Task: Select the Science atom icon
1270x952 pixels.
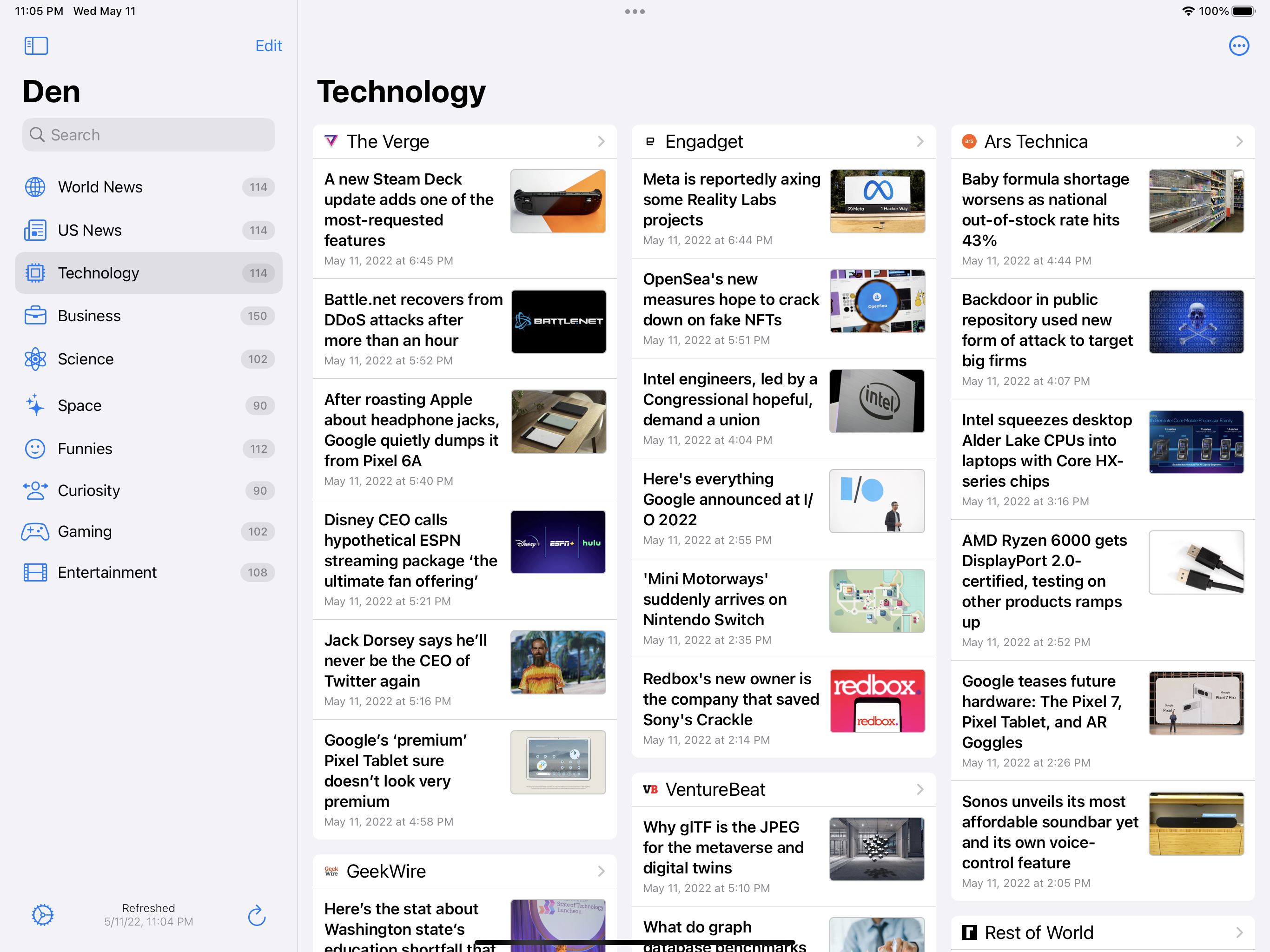Action: pyautogui.click(x=35, y=359)
